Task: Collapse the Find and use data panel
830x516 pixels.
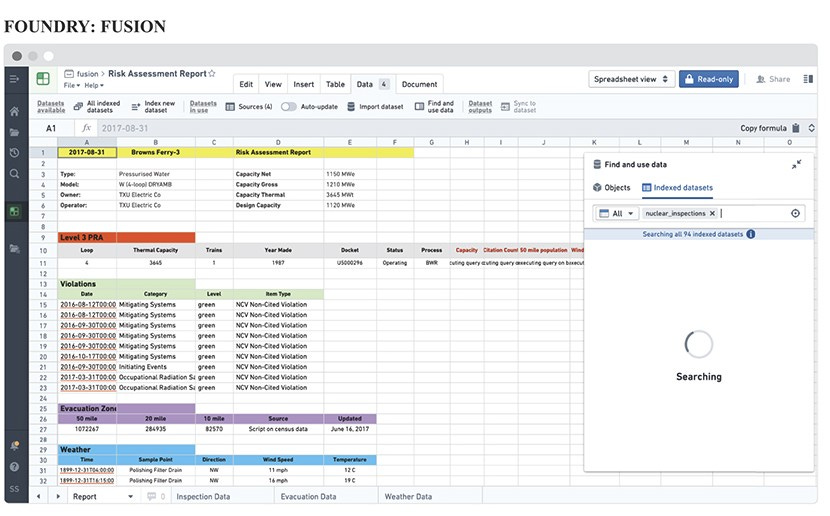Action: coord(796,165)
